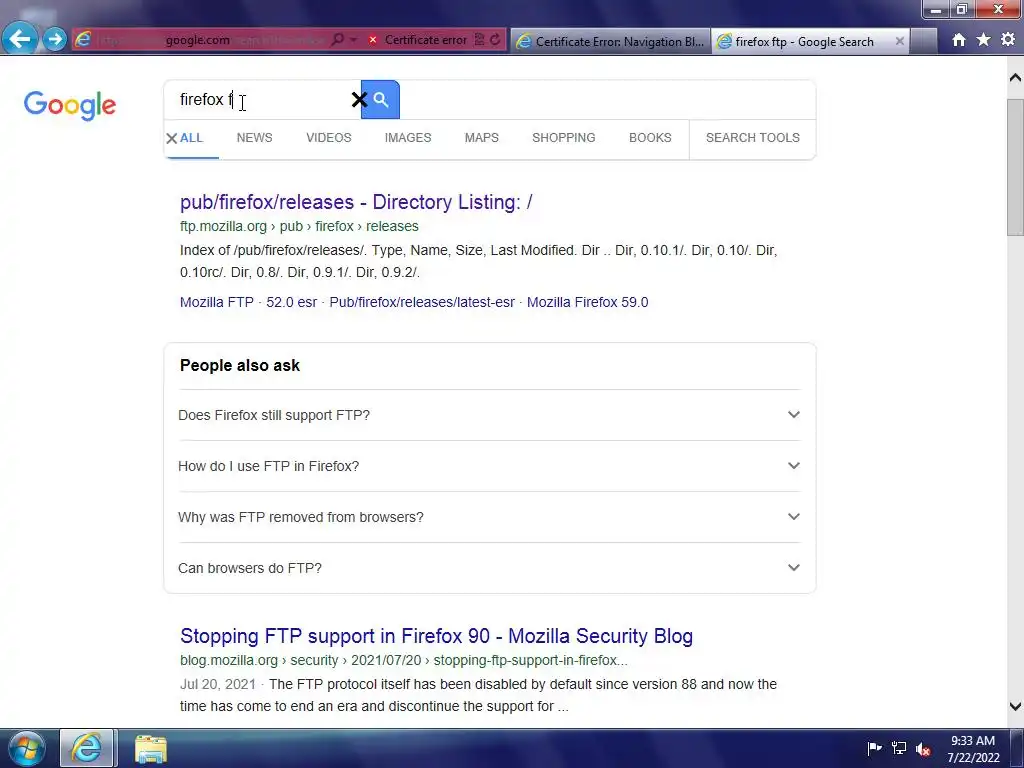Open the address bar dropdown arrow
This screenshot has height=768, width=1024.
353,40
